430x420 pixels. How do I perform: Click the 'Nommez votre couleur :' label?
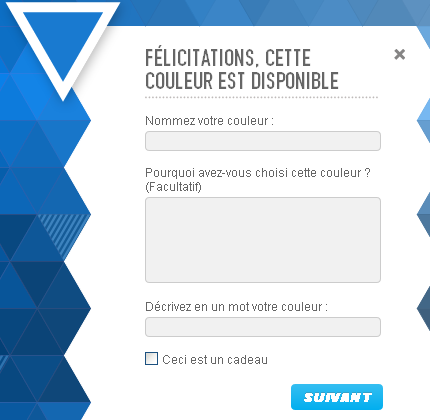point(209,121)
